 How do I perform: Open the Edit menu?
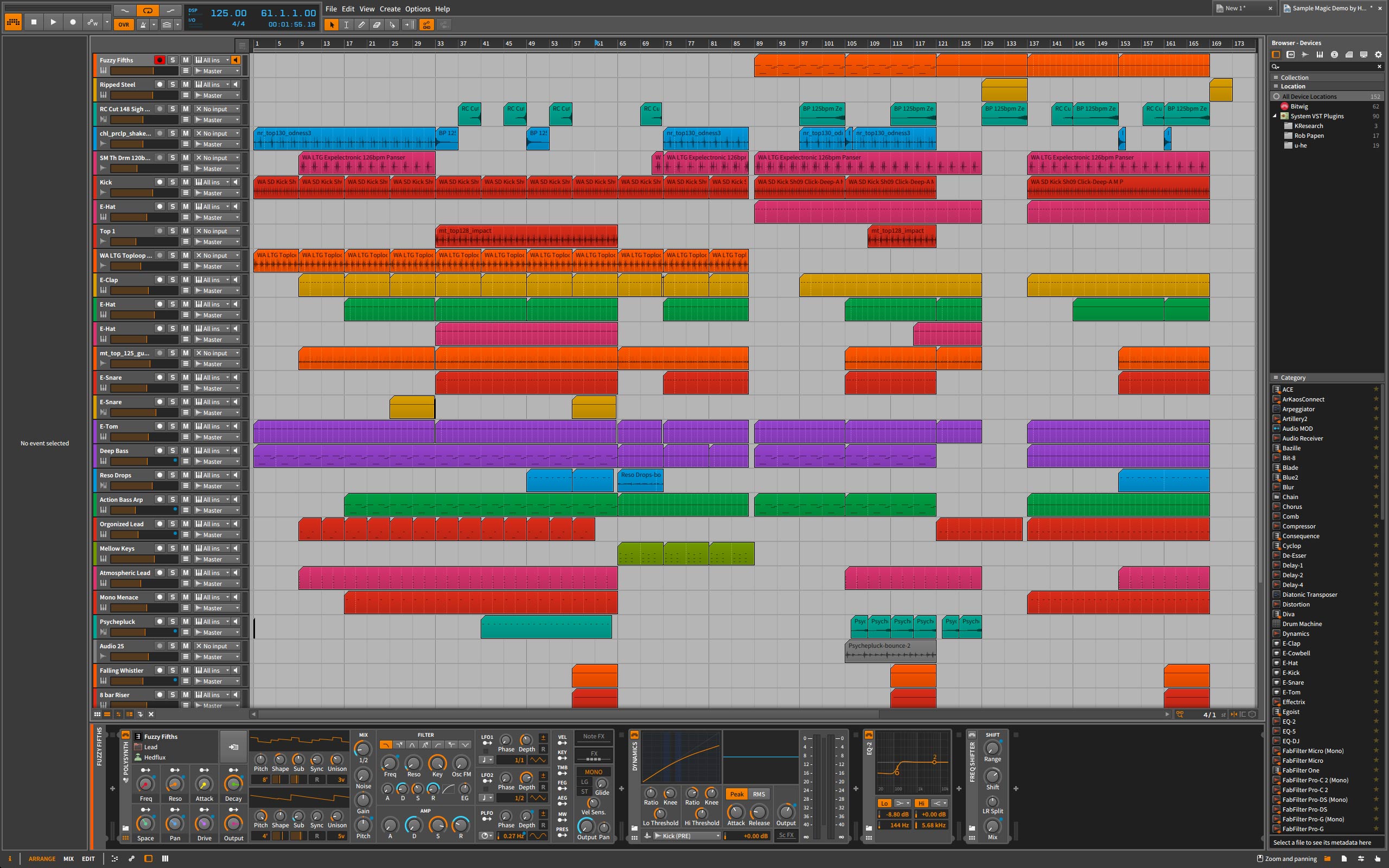point(348,9)
